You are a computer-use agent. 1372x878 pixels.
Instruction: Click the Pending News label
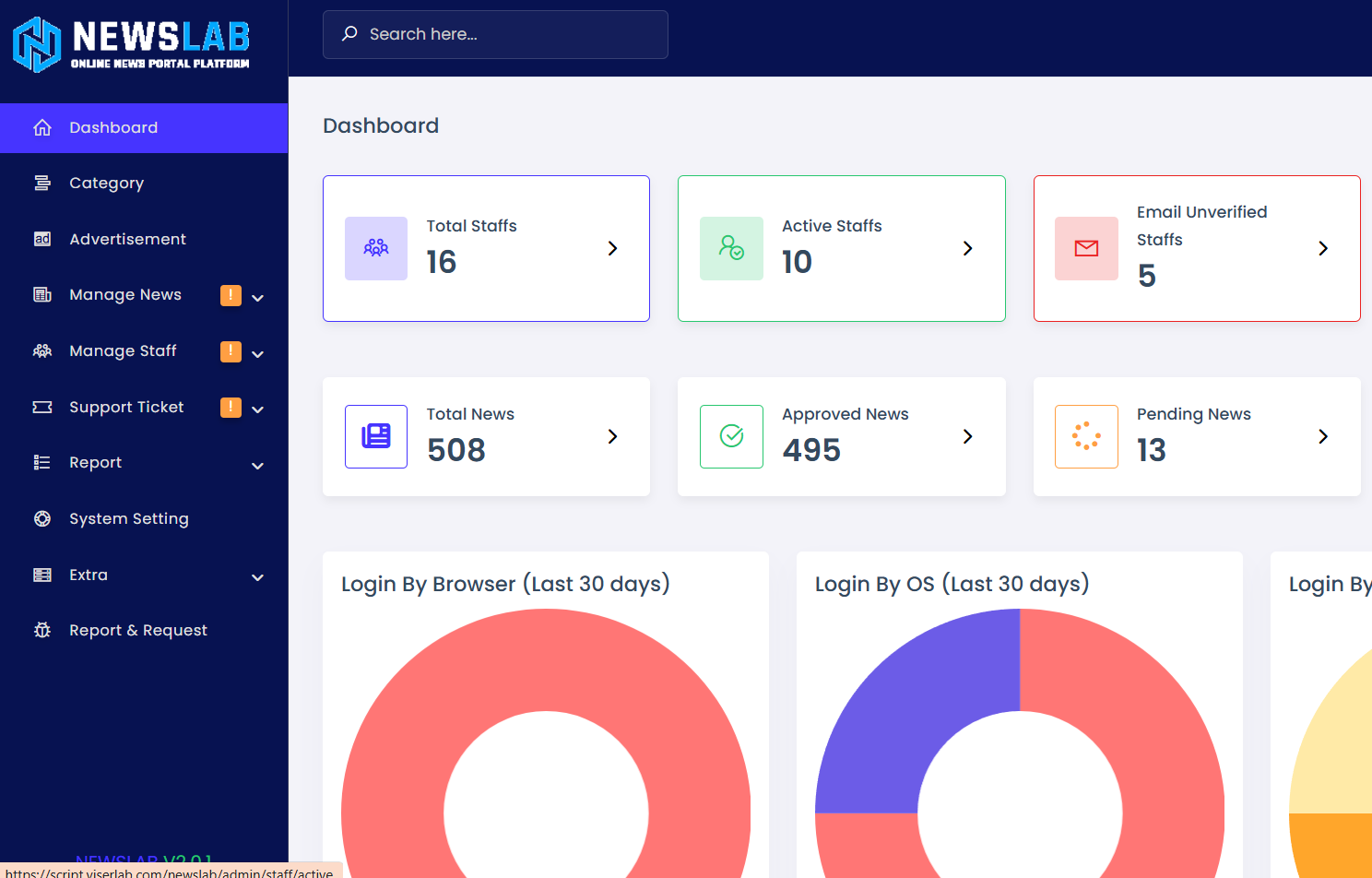1194,414
